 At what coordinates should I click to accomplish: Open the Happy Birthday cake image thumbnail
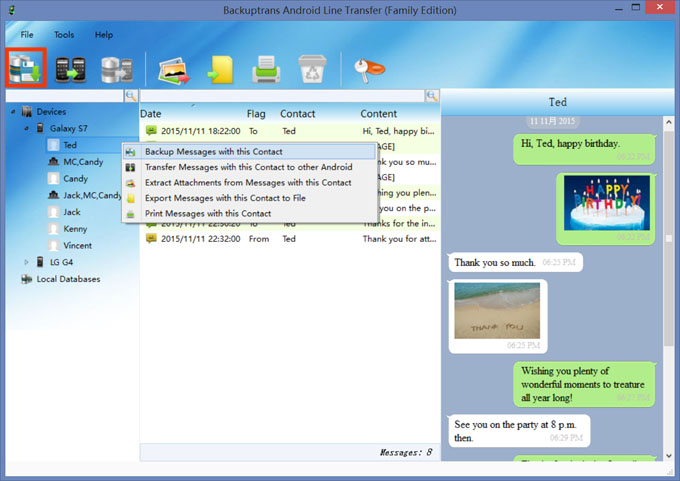click(607, 203)
